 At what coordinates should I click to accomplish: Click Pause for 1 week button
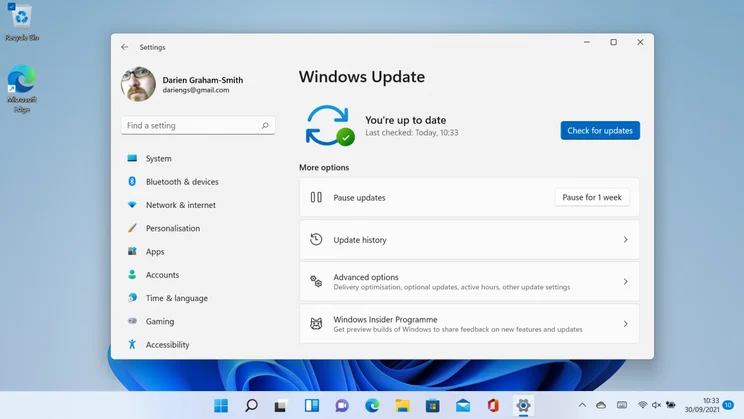[x=592, y=197]
